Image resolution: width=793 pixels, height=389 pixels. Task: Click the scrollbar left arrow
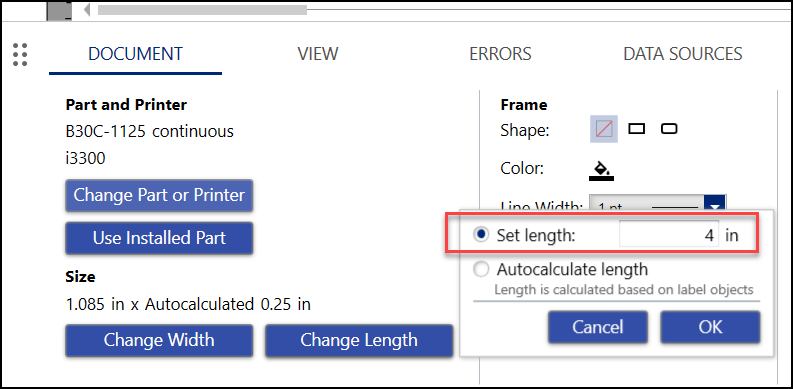[86, 10]
